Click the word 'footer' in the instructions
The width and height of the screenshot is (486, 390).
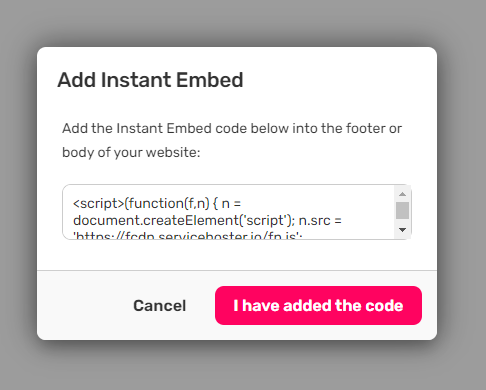tap(365, 128)
